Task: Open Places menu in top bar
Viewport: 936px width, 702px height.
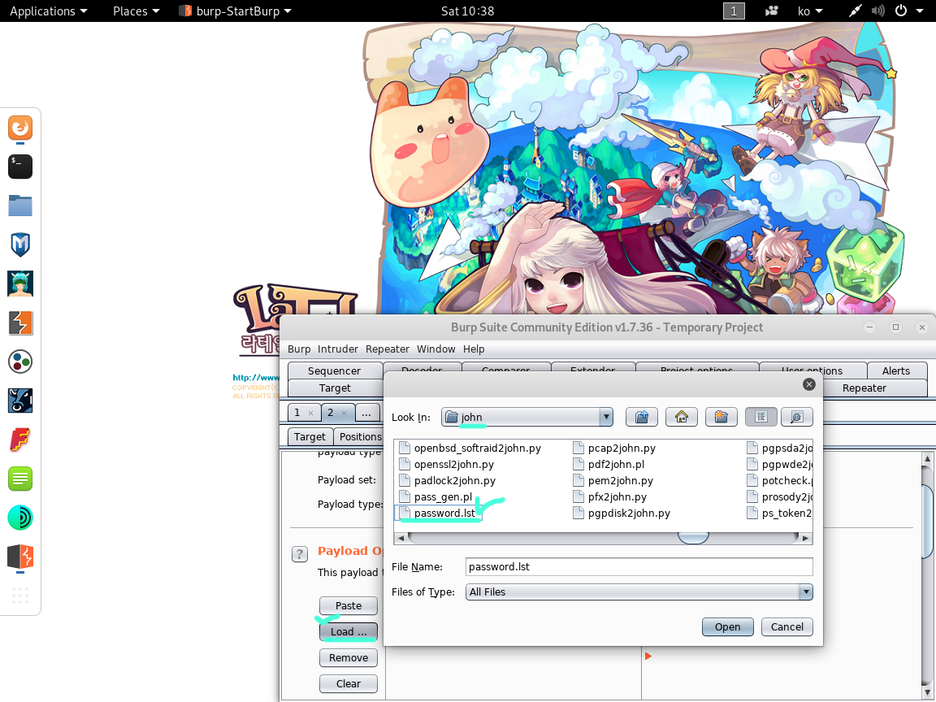Action: [x=136, y=11]
